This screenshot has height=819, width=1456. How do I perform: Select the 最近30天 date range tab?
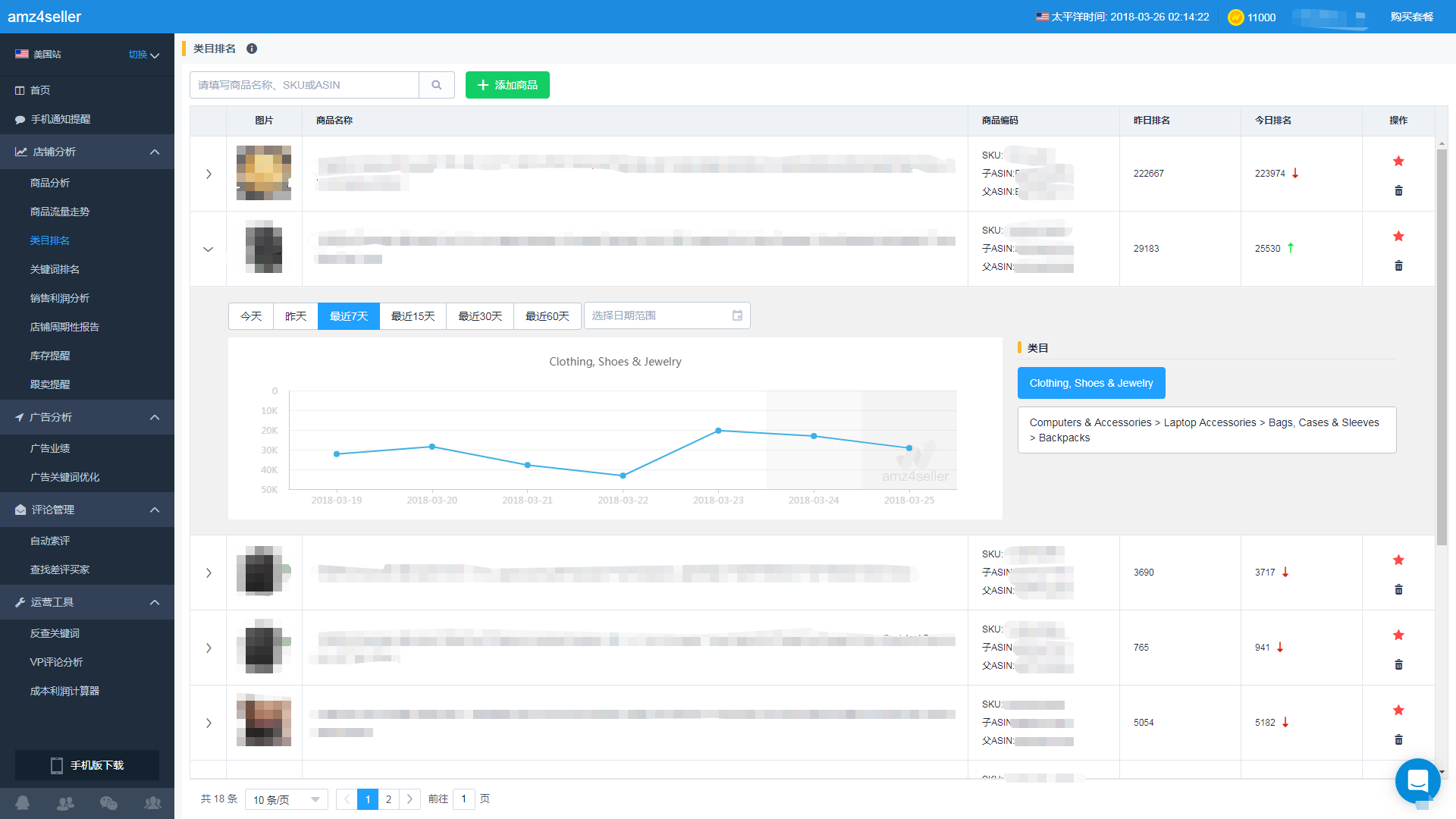480,315
